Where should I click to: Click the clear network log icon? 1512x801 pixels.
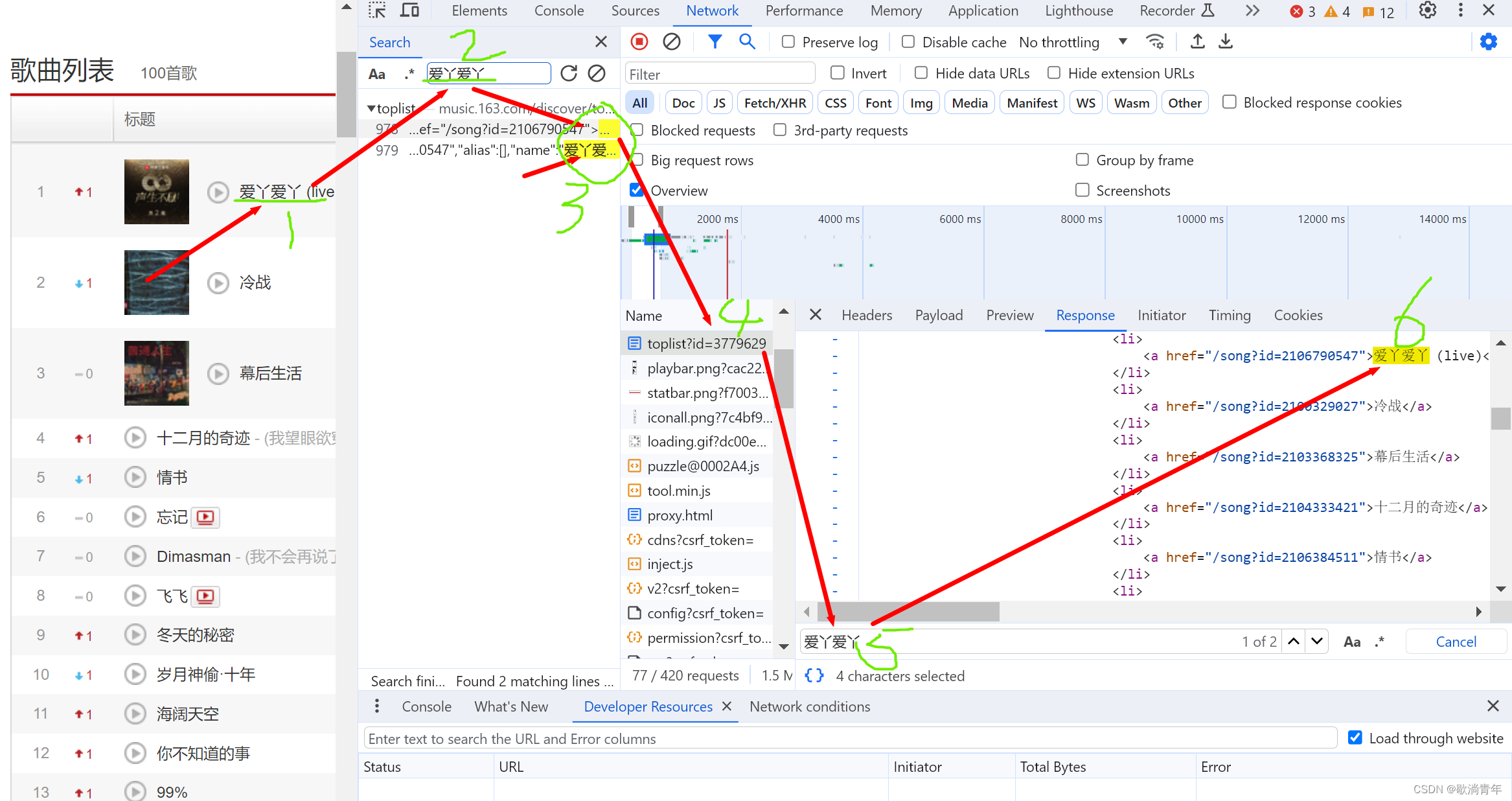pos(672,42)
